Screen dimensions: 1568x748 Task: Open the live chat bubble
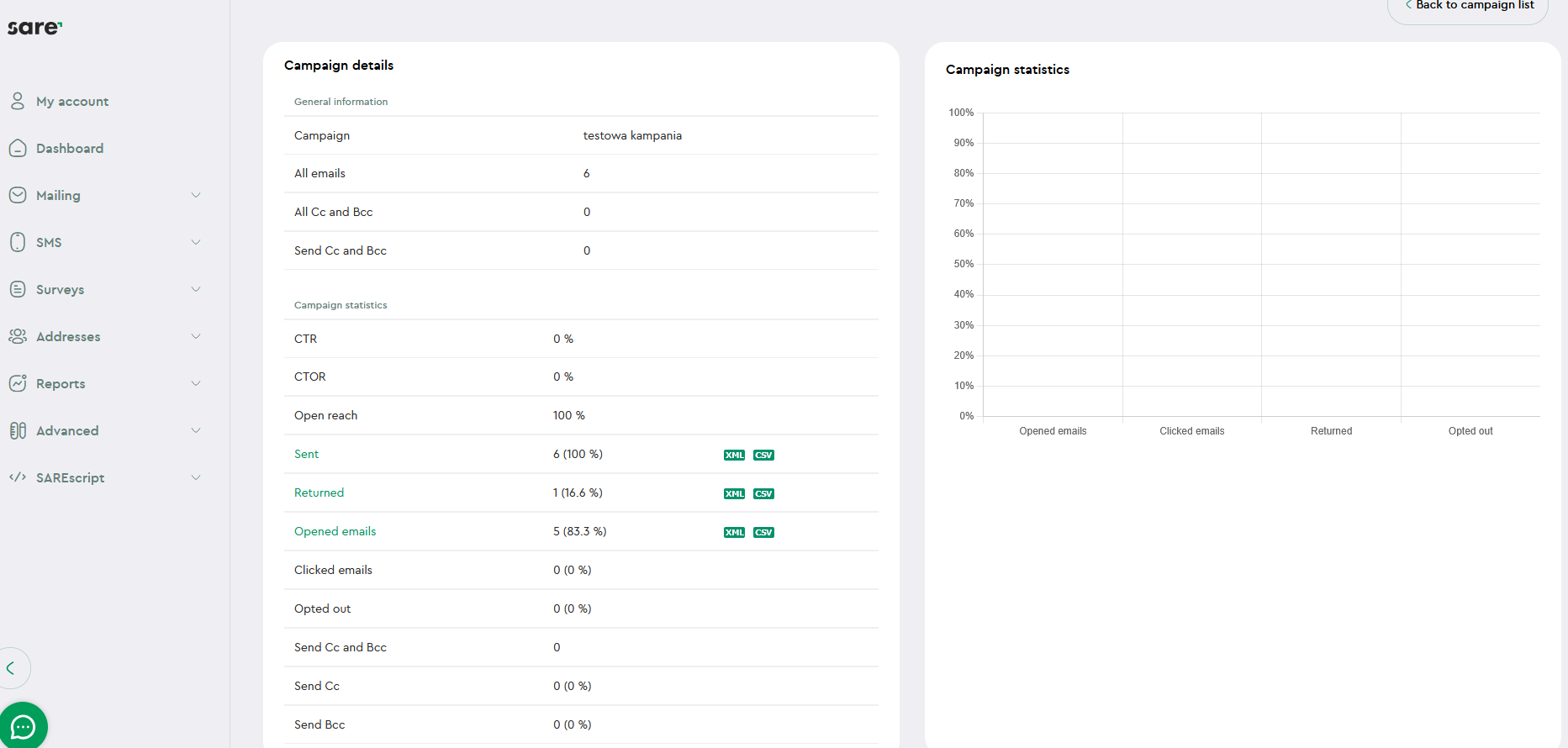(x=23, y=726)
